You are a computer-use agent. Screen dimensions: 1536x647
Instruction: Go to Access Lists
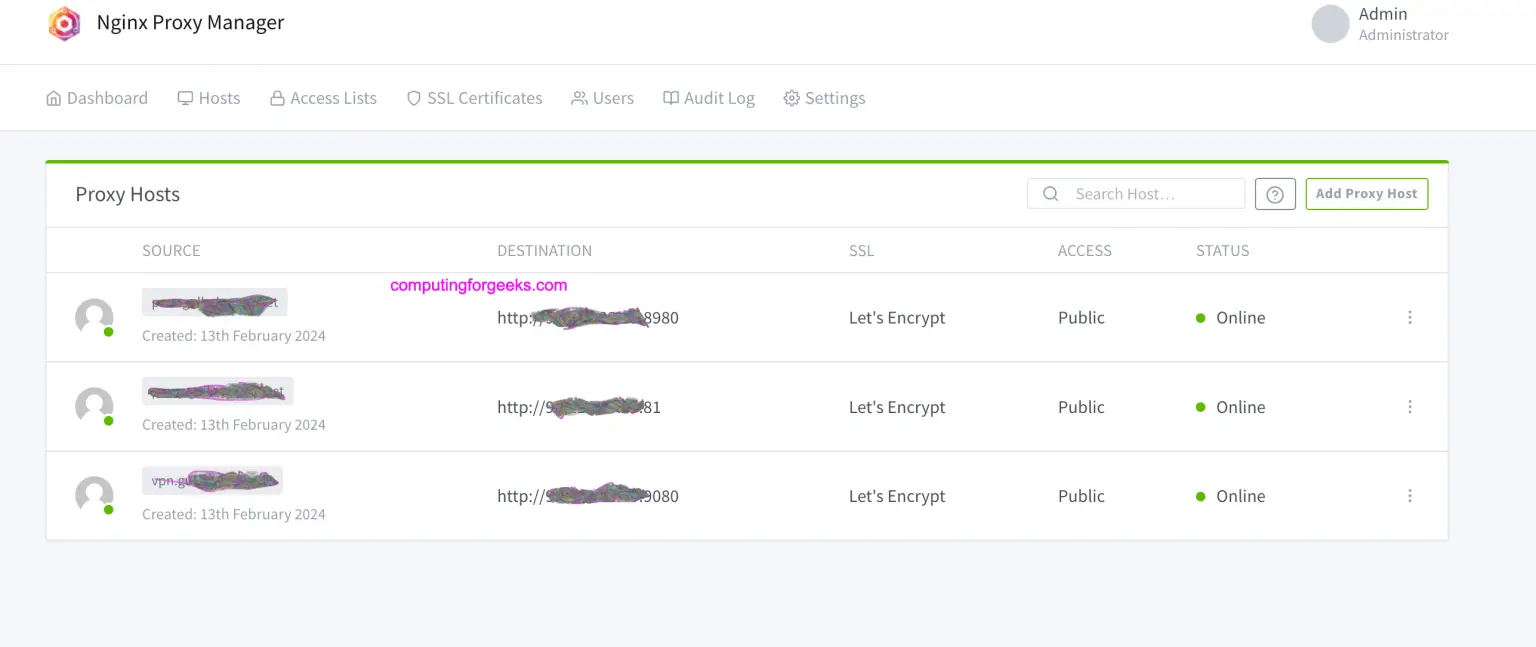click(x=323, y=98)
